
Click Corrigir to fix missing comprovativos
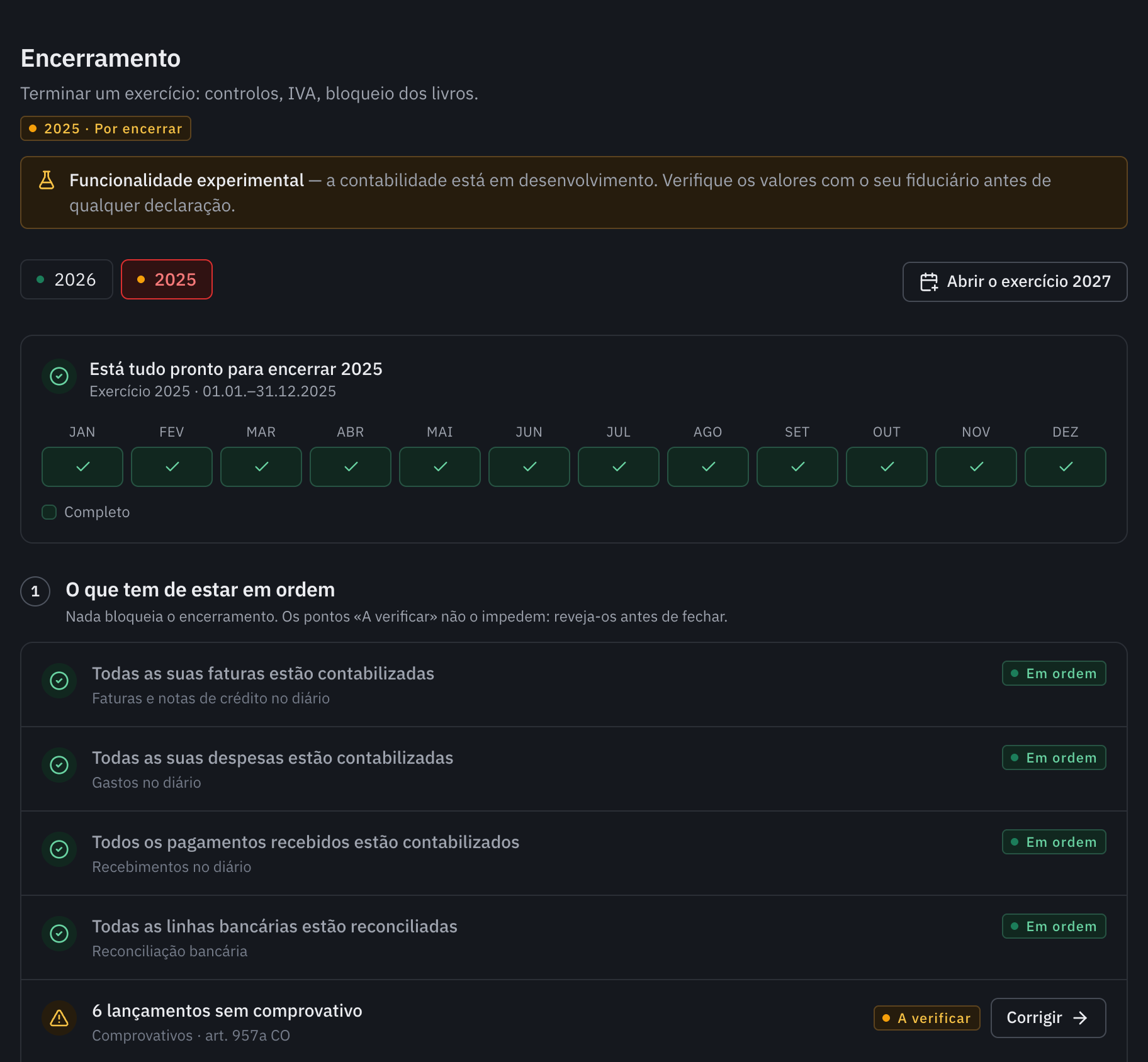[x=1048, y=1018]
